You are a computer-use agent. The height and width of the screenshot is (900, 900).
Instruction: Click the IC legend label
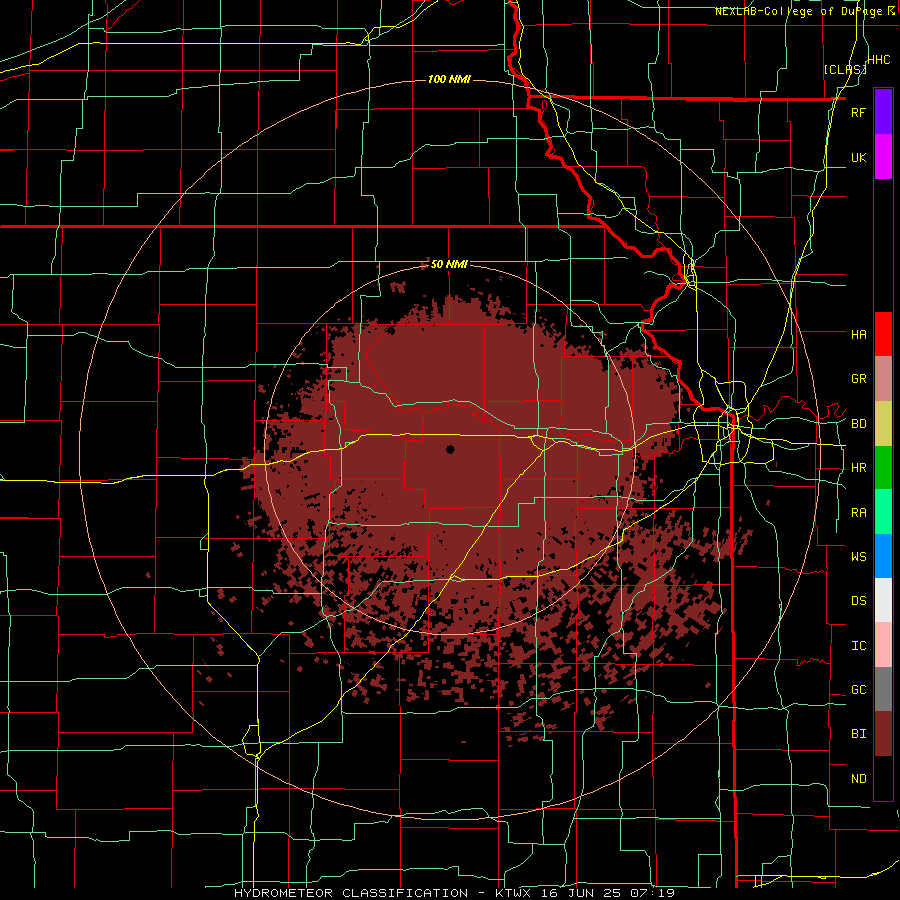(858, 646)
